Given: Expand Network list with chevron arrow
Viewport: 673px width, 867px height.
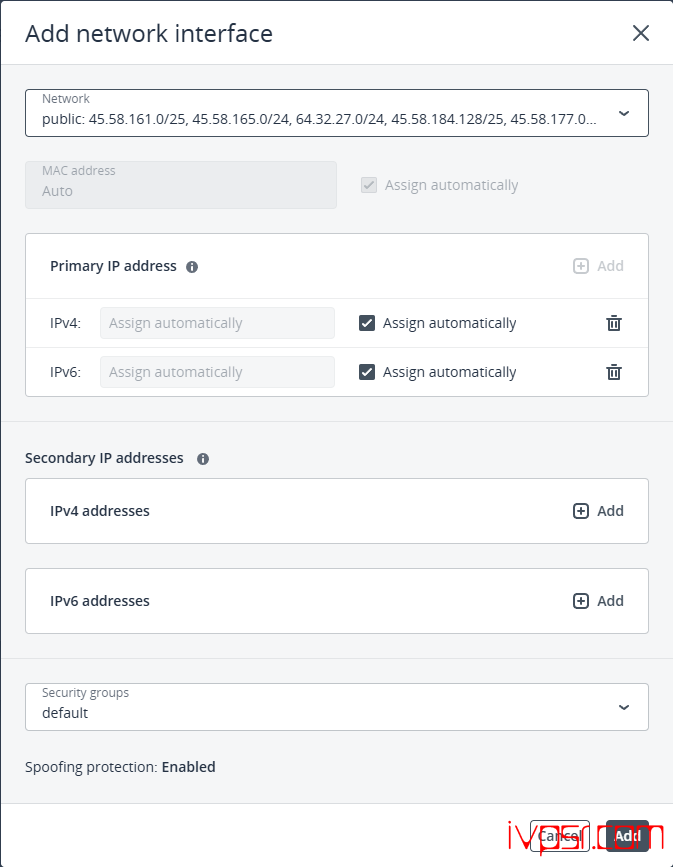Looking at the screenshot, I should click(x=624, y=113).
